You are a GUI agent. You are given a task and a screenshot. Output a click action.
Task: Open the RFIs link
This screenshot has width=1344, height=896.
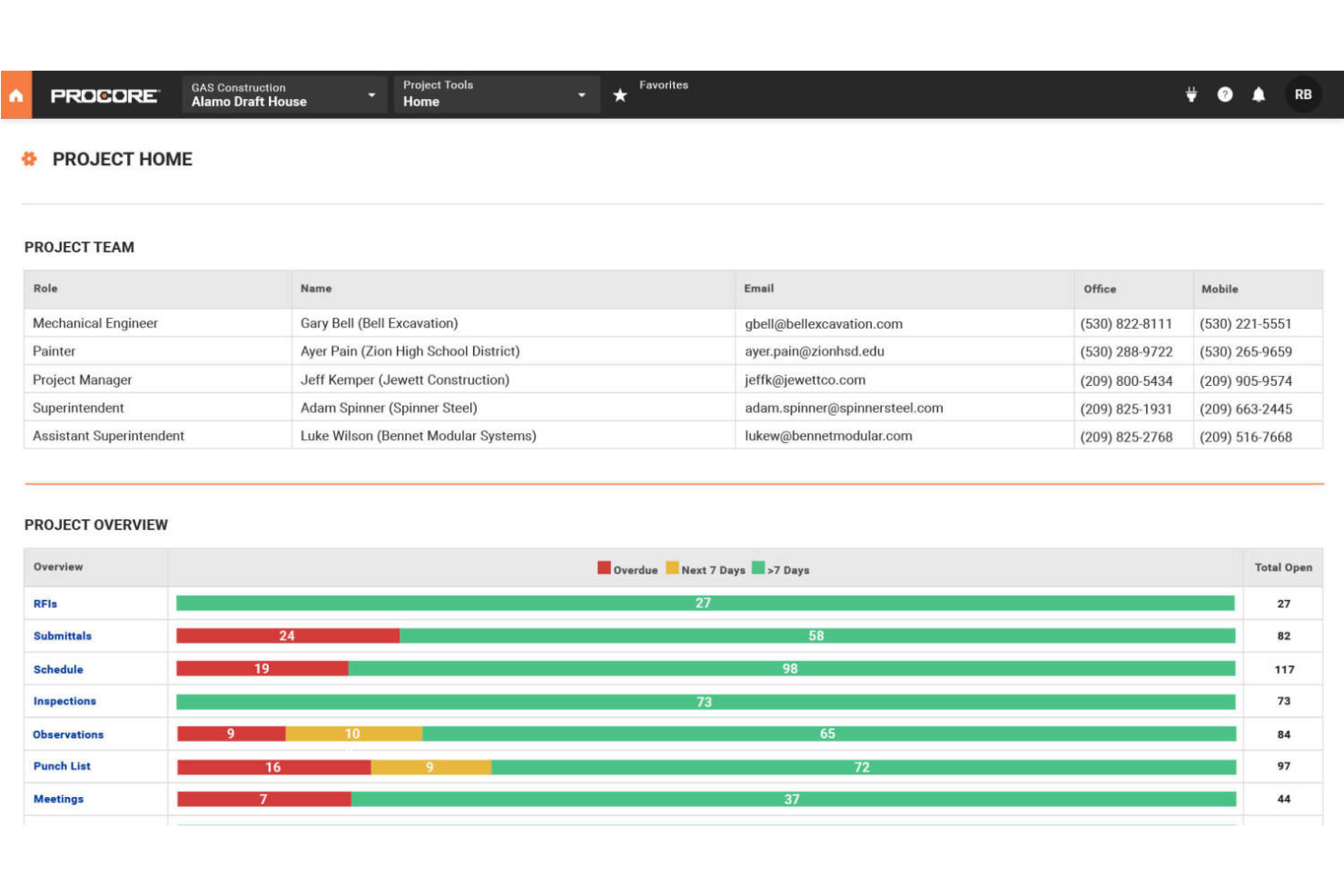click(x=45, y=604)
